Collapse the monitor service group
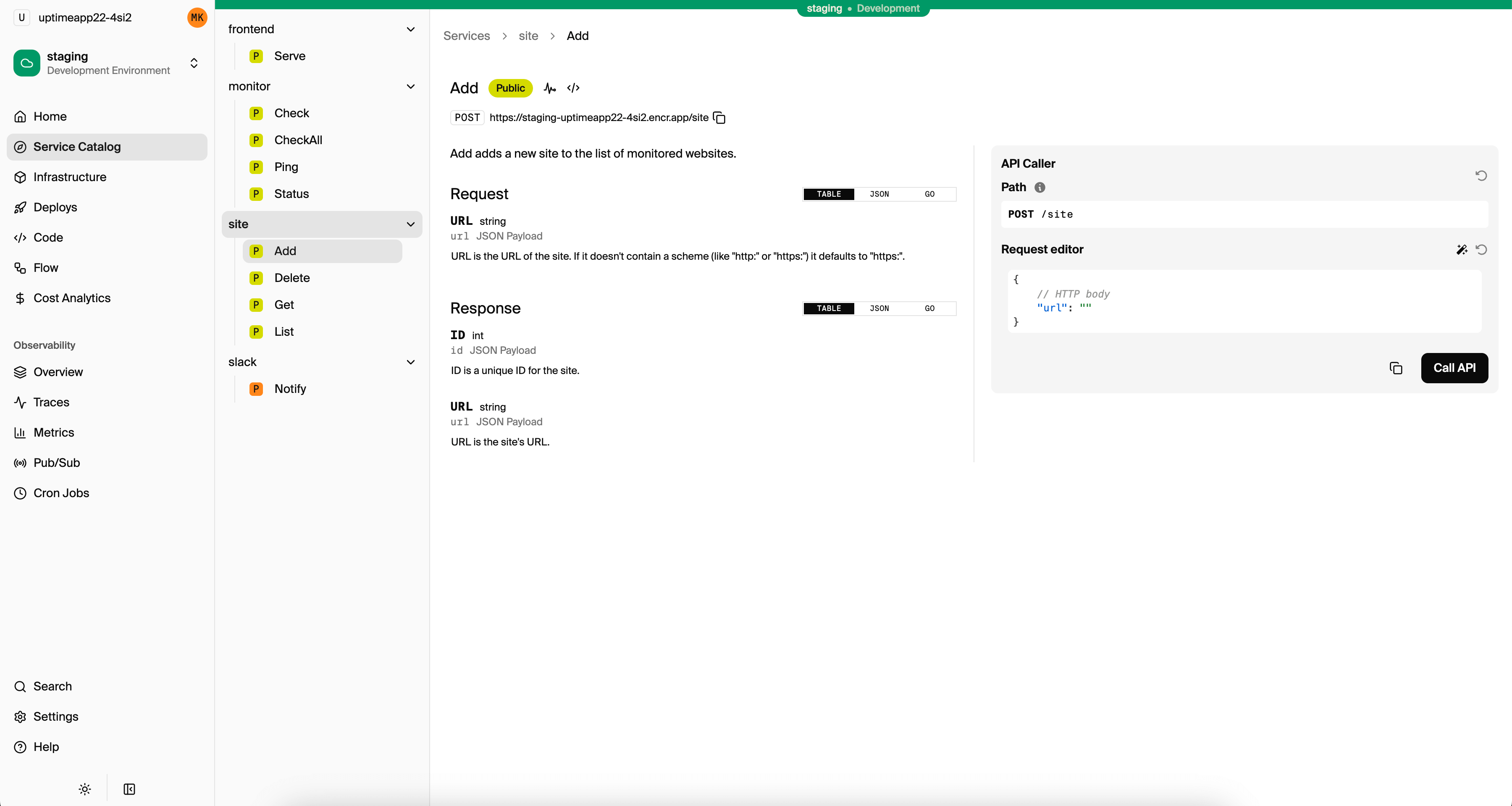The image size is (1512, 806). click(410, 87)
